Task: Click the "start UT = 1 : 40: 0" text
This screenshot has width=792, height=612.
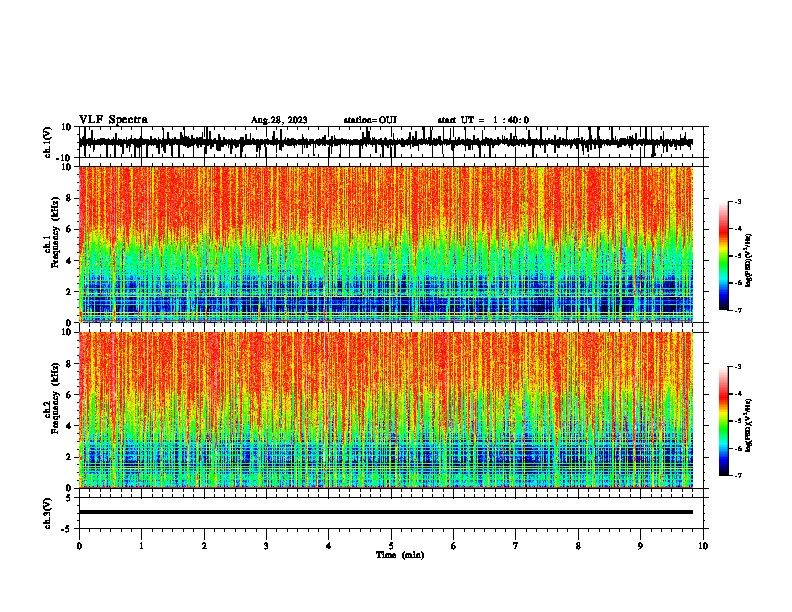Action: pyautogui.click(x=483, y=120)
